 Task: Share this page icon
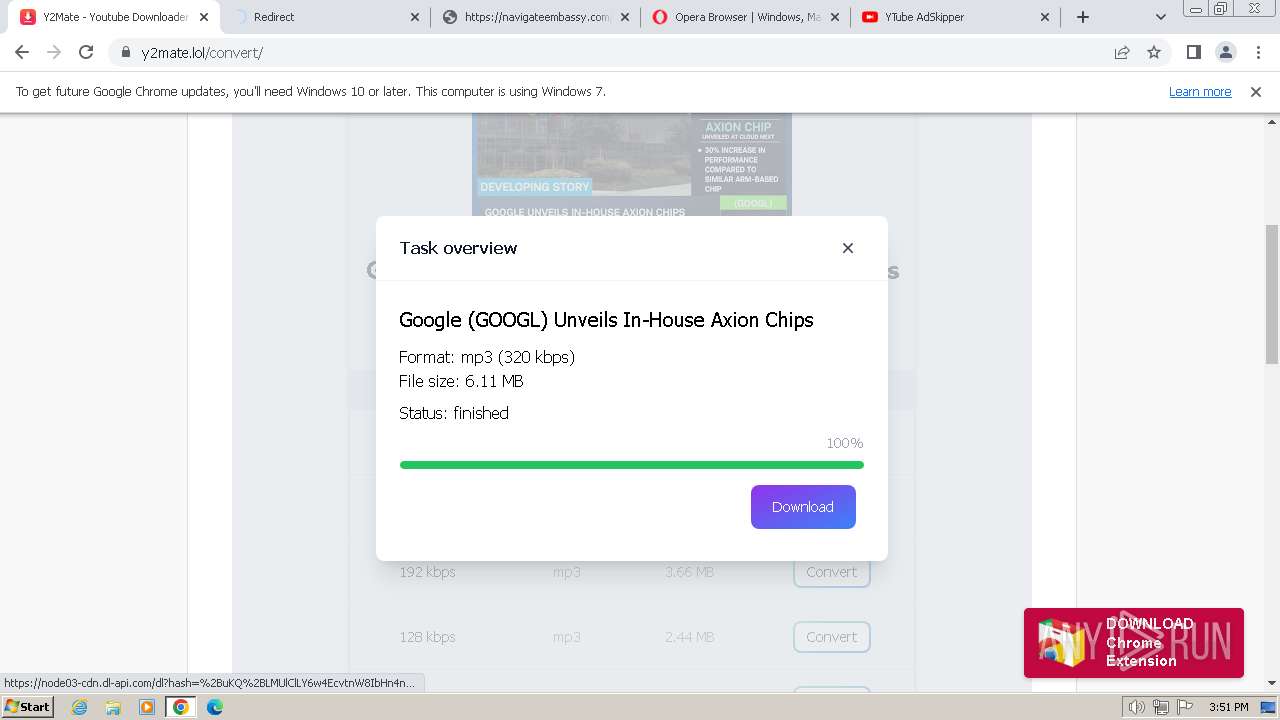coord(1122,53)
